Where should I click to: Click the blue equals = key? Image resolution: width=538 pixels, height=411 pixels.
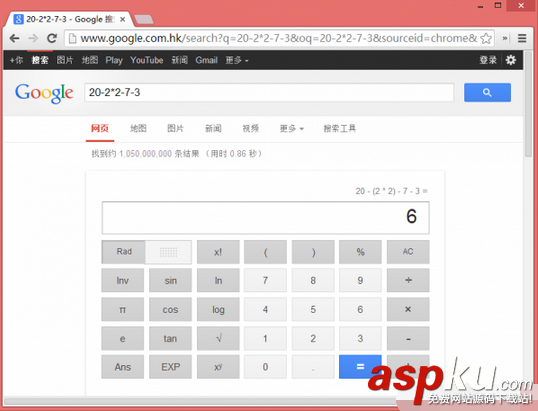click(360, 367)
